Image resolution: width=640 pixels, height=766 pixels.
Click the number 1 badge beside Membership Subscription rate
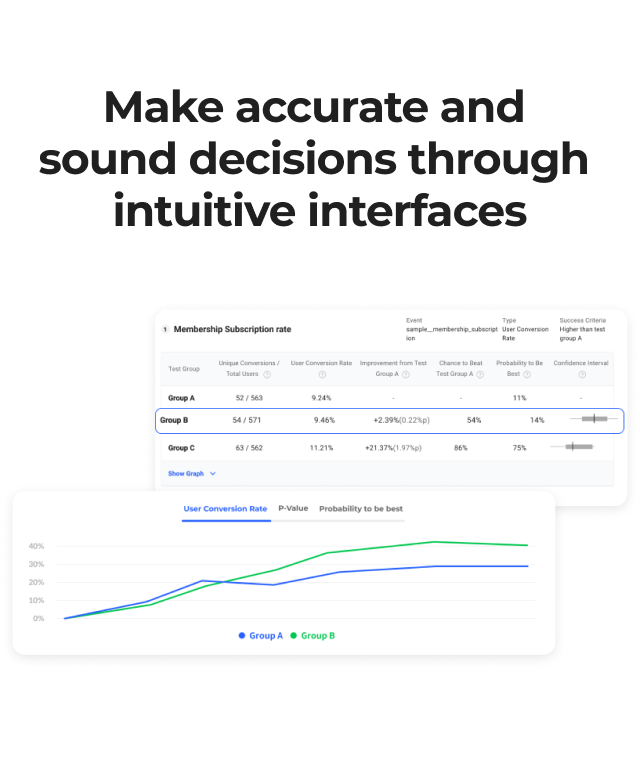point(165,329)
